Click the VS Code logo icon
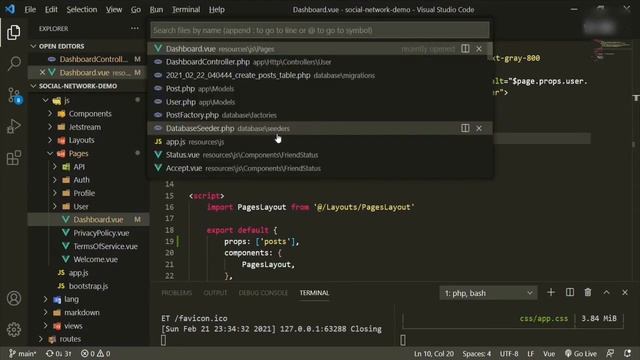This screenshot has height=360, width=640. pyautogui.click(x=10, y=9)
